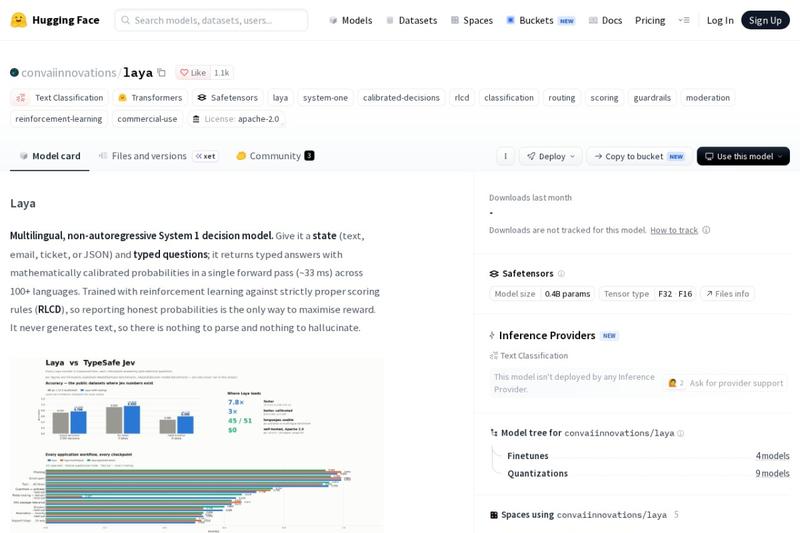Expand the Deploy dropdown
The width and height of the screenshot is (800, 533).
coord(551,156)
